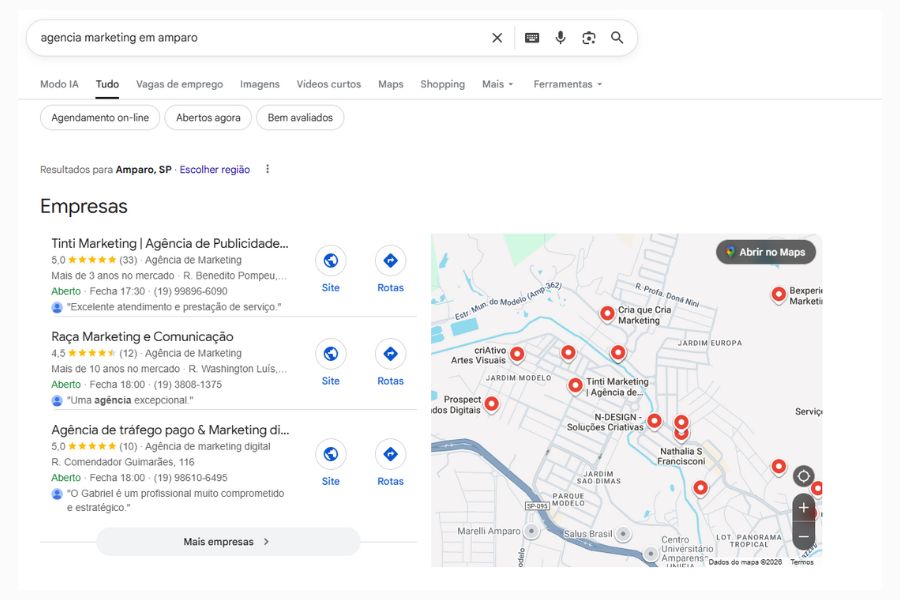Open the Raça Marketing e Comunicação listing
Viewport: 900px width, 600px height.
coord(142,336)
